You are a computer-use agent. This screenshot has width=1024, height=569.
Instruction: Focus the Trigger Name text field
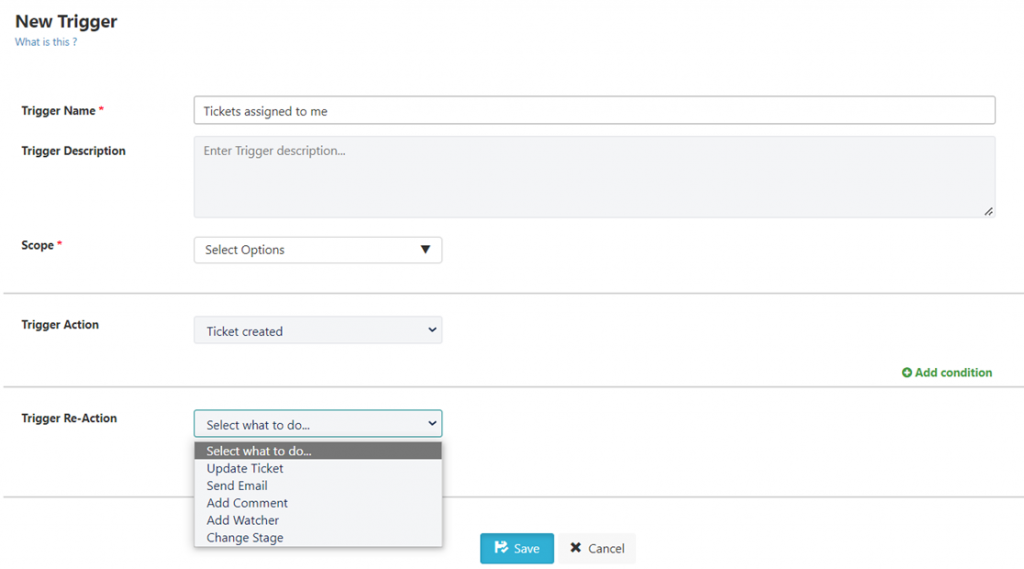(x=594, y=110)
